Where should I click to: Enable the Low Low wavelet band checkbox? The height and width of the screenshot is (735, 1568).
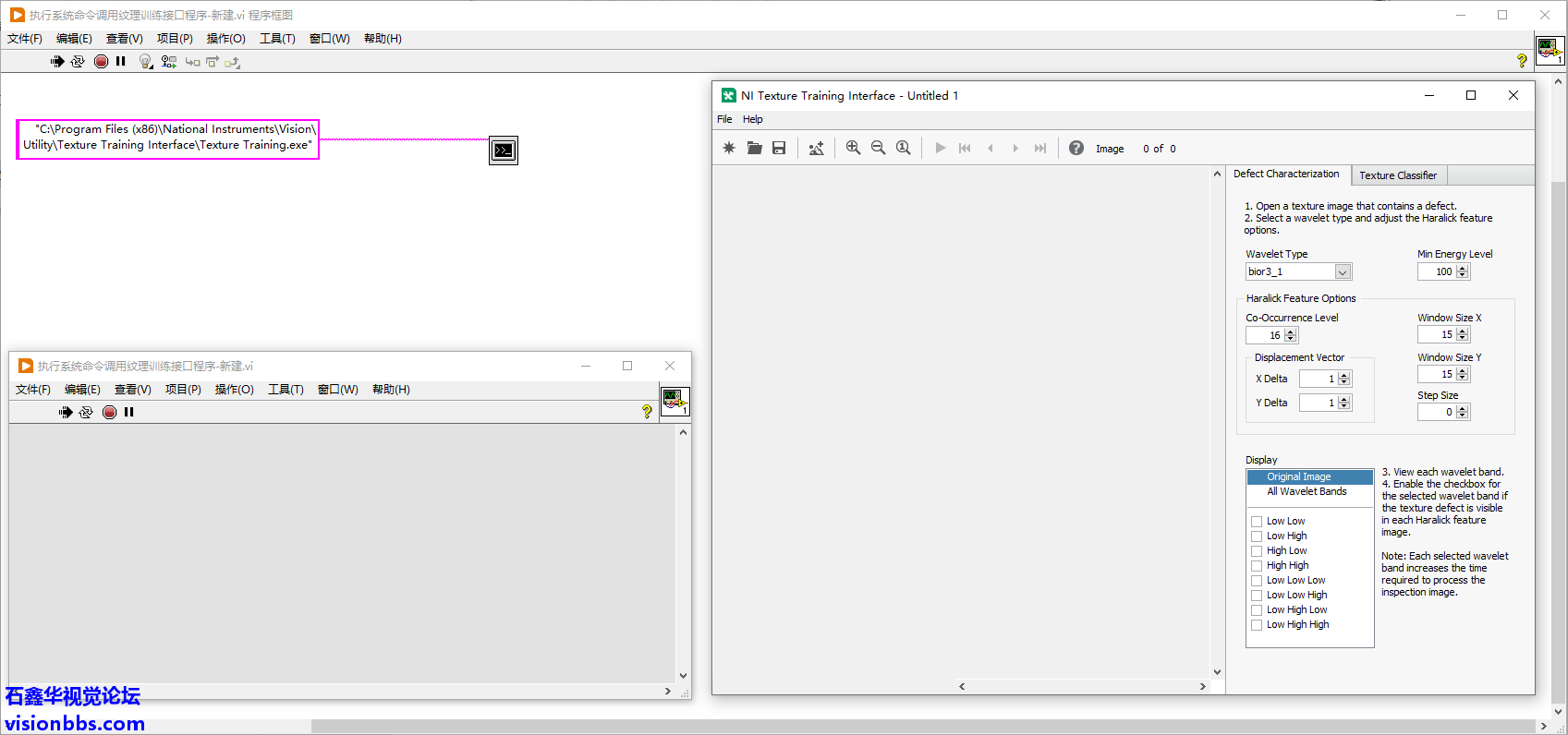point(1257,522)
